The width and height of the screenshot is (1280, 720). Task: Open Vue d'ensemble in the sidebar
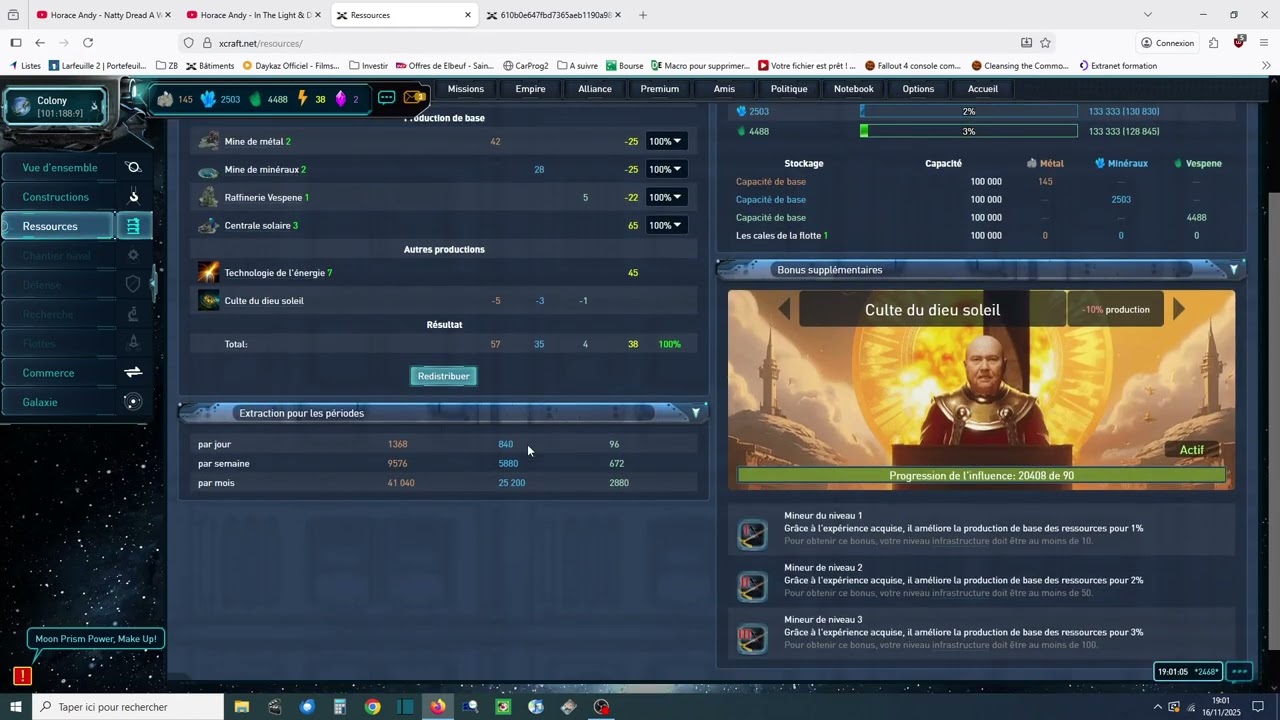point(60,168)
